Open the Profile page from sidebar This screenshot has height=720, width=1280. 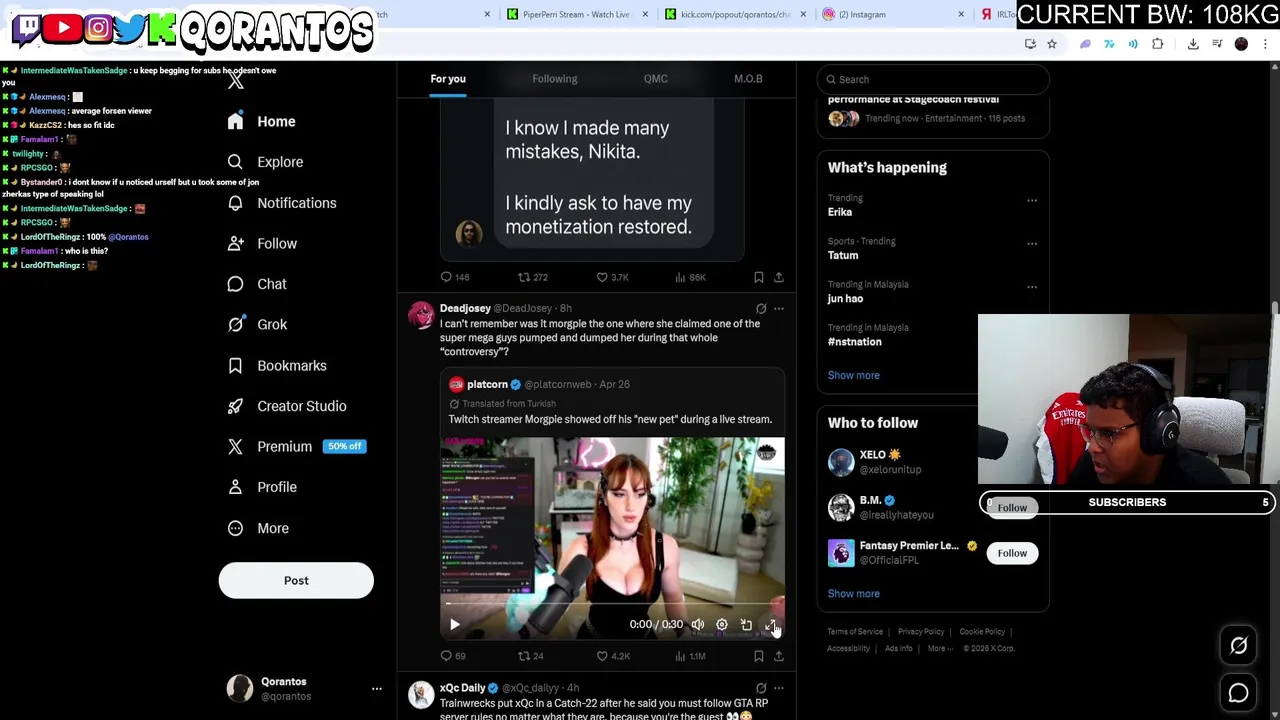262,487
